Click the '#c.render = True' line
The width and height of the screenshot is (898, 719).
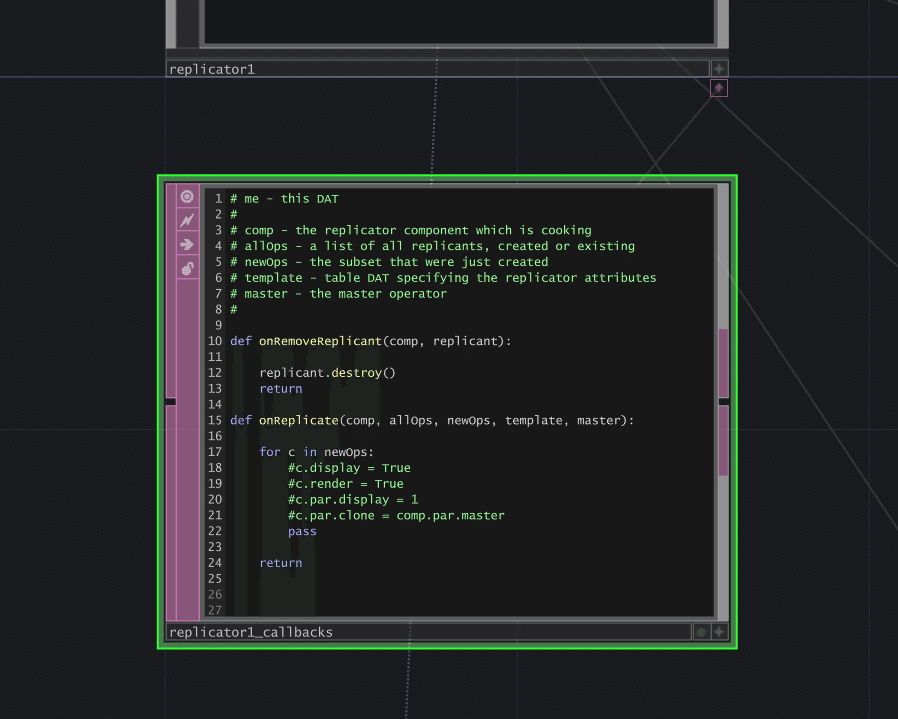[x=346, y=484]
